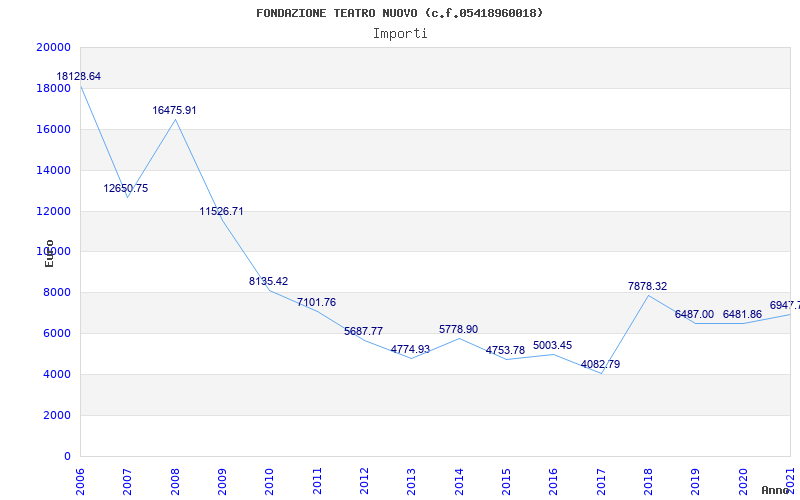
Task: Select the 11526.71 data label
Action: pyautogui.click(x=221, y=211)
